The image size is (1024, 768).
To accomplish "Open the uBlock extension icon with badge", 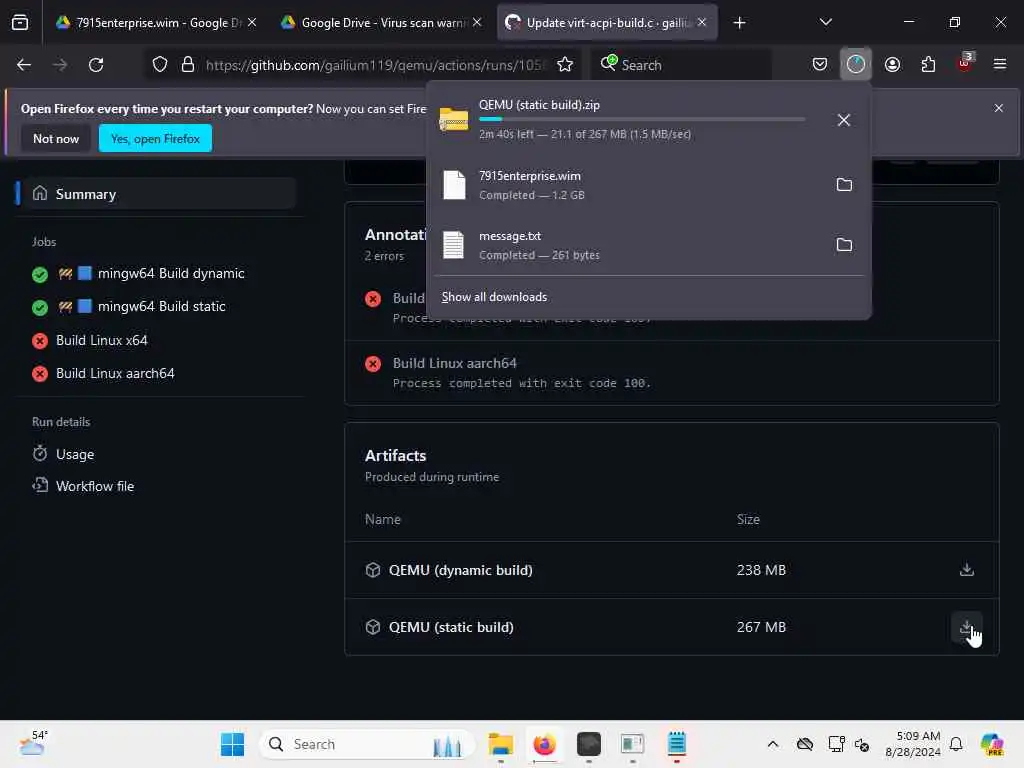I will coord(965,63).
